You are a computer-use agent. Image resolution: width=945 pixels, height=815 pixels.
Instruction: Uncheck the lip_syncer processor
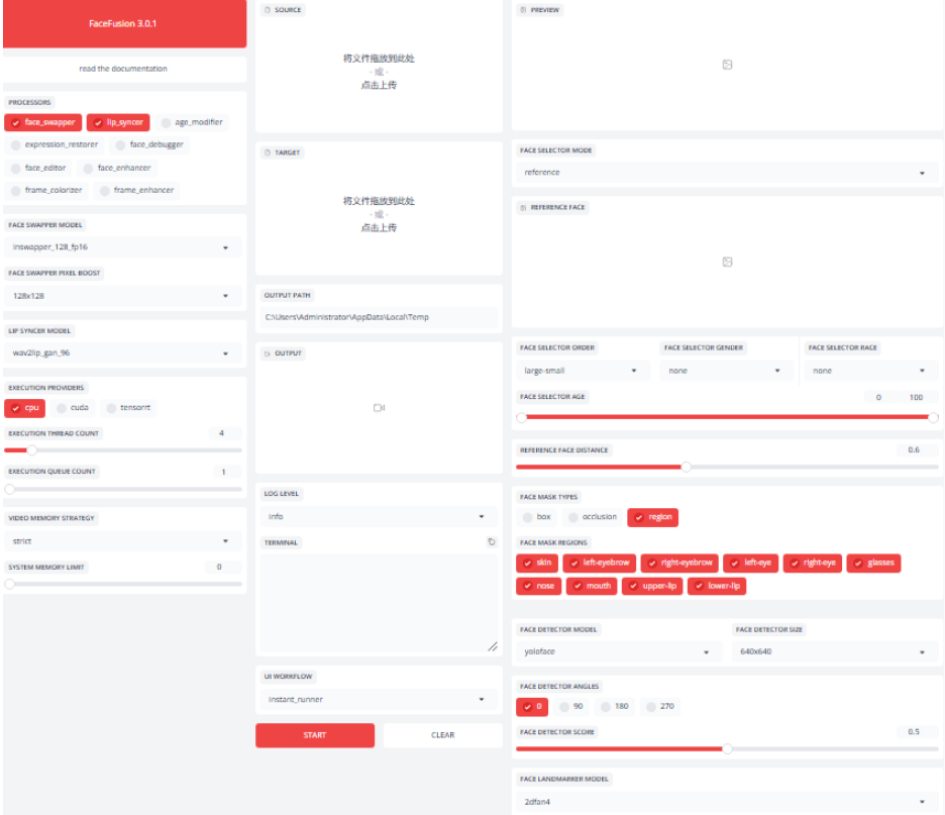(x=118, y=122)
